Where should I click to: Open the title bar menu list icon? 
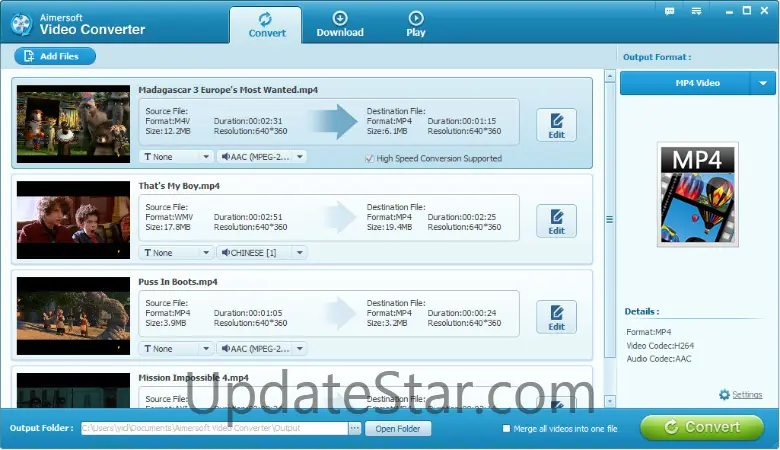coord(696,11)
